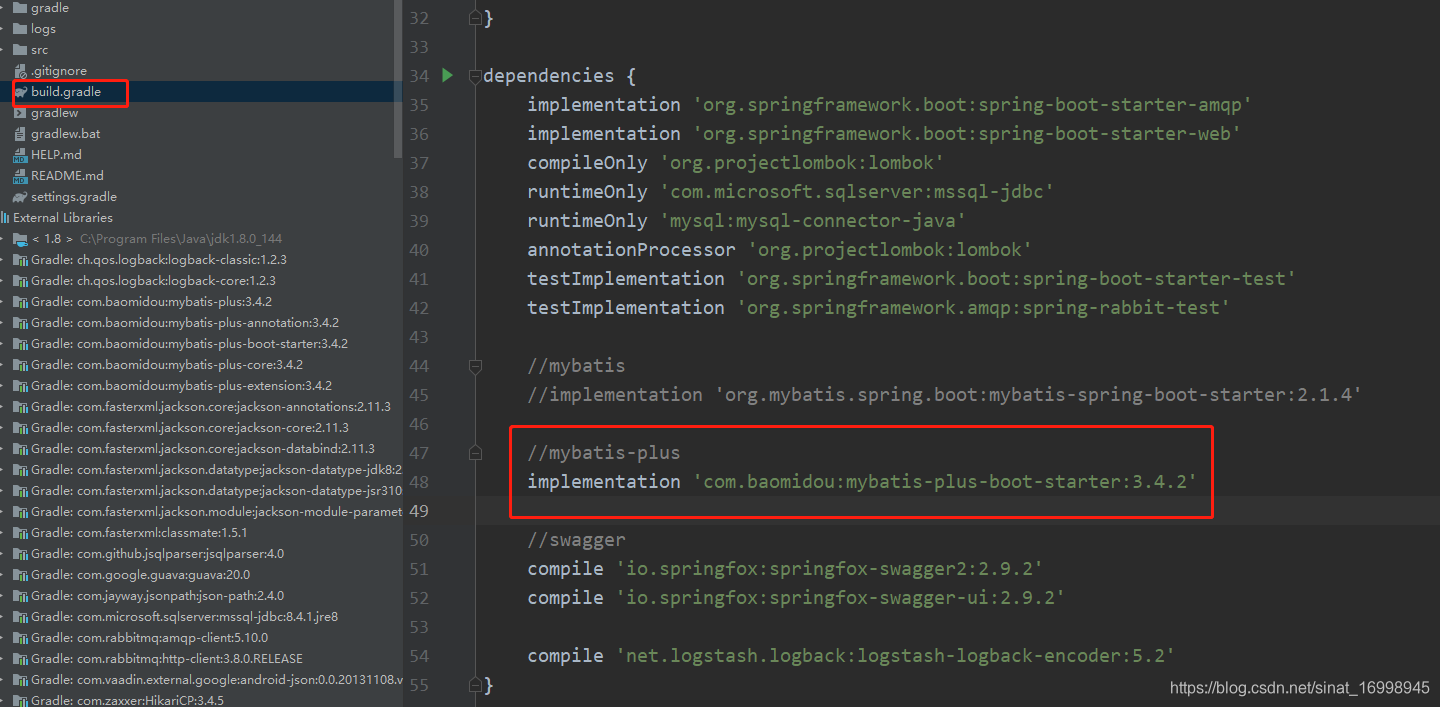
Task: Click the mybatis-plus-annotation library icon
Action: (x=21, y=323)
